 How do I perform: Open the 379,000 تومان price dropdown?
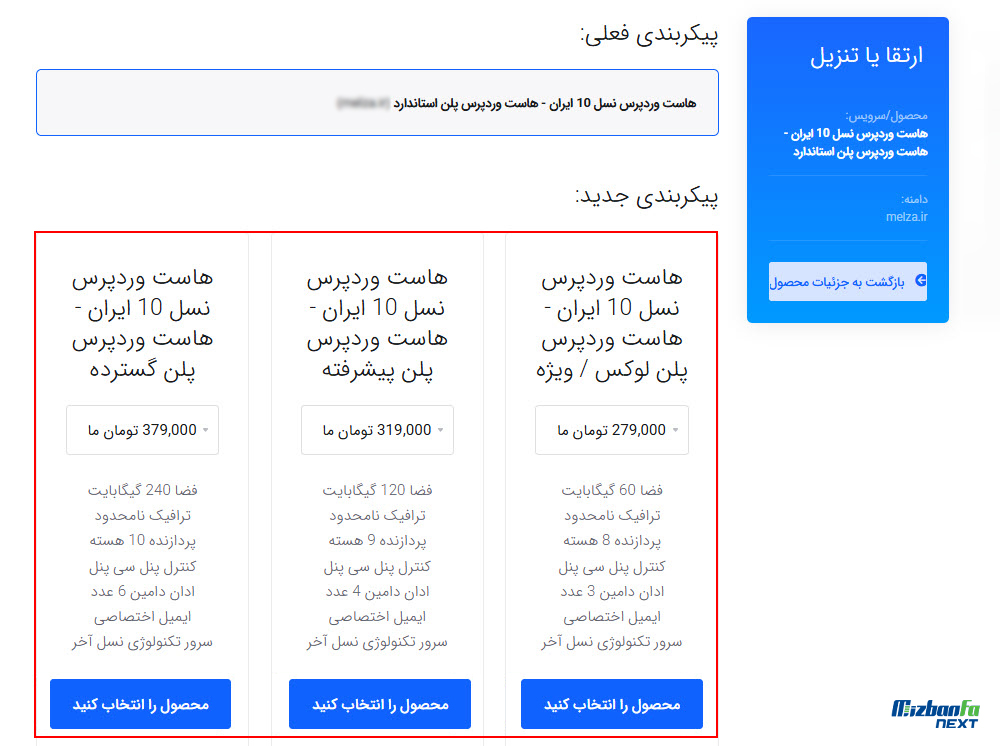tap(142, 430)
